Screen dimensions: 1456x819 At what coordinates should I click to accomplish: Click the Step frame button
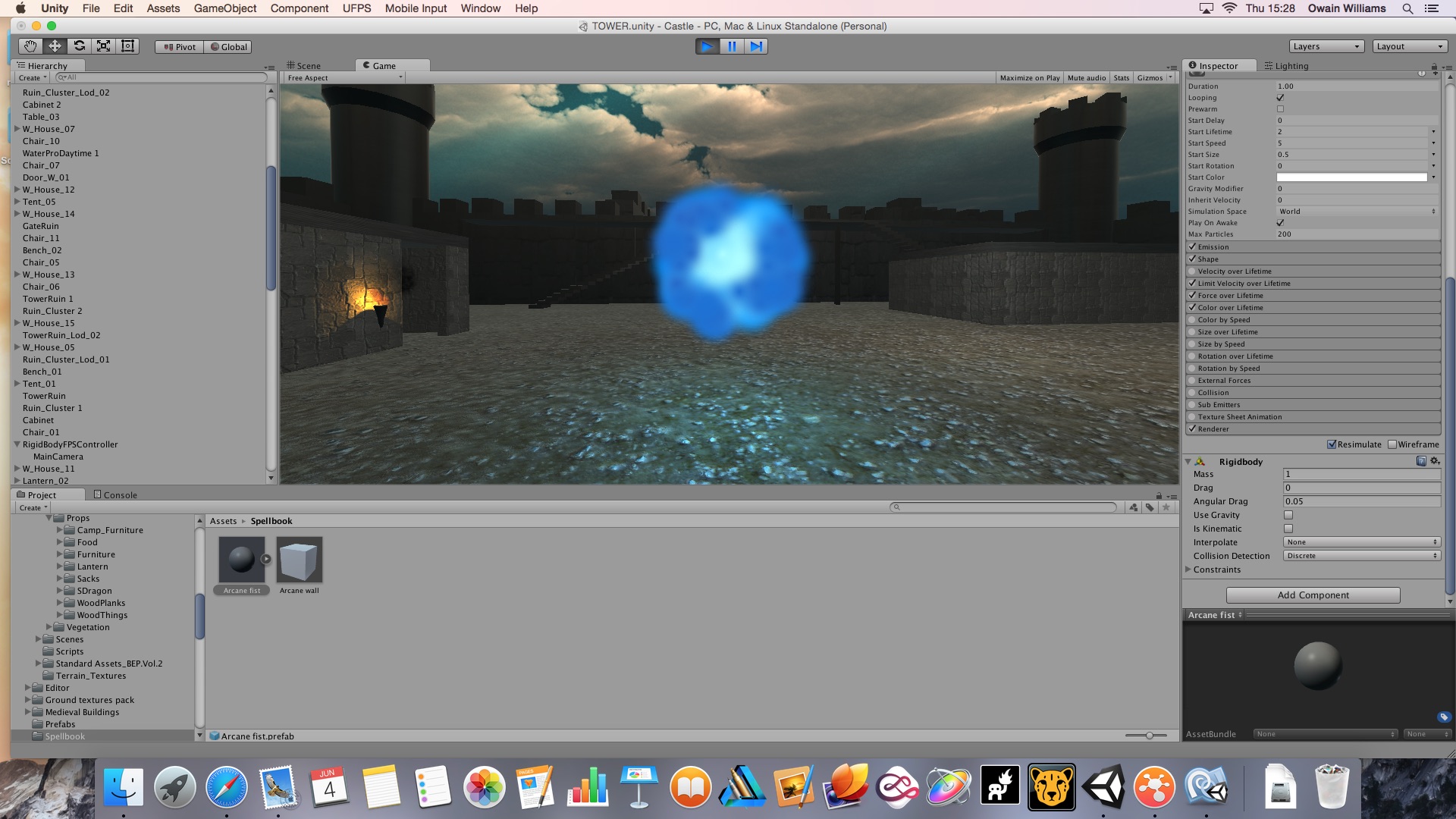coord(756,46)
